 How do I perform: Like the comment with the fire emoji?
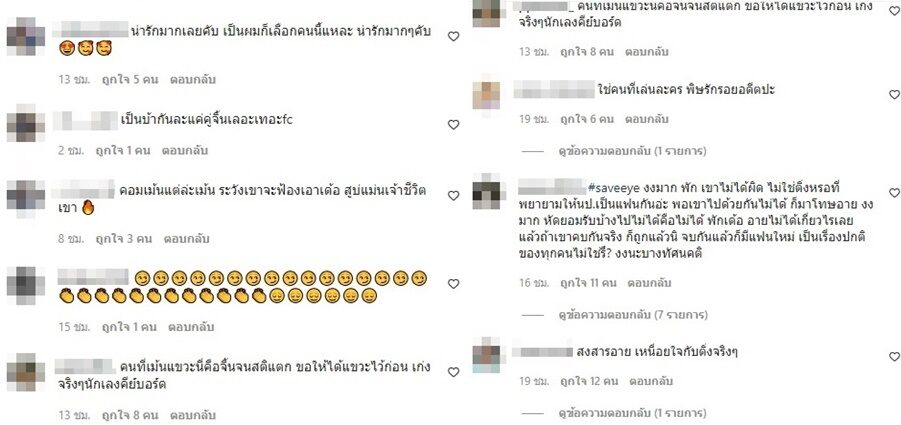(453, 196)
